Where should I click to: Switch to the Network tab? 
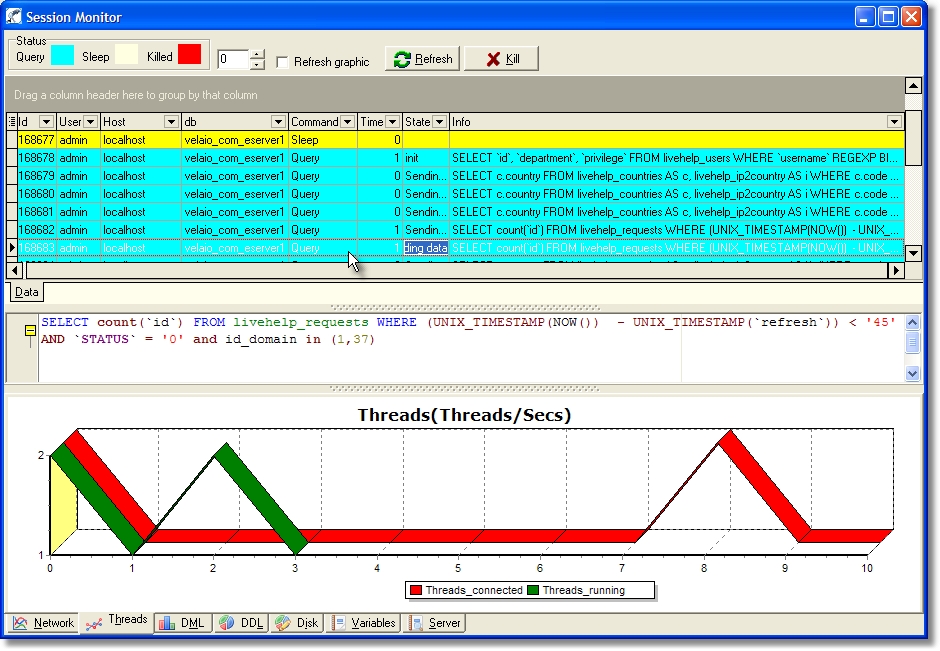point(44,623)
